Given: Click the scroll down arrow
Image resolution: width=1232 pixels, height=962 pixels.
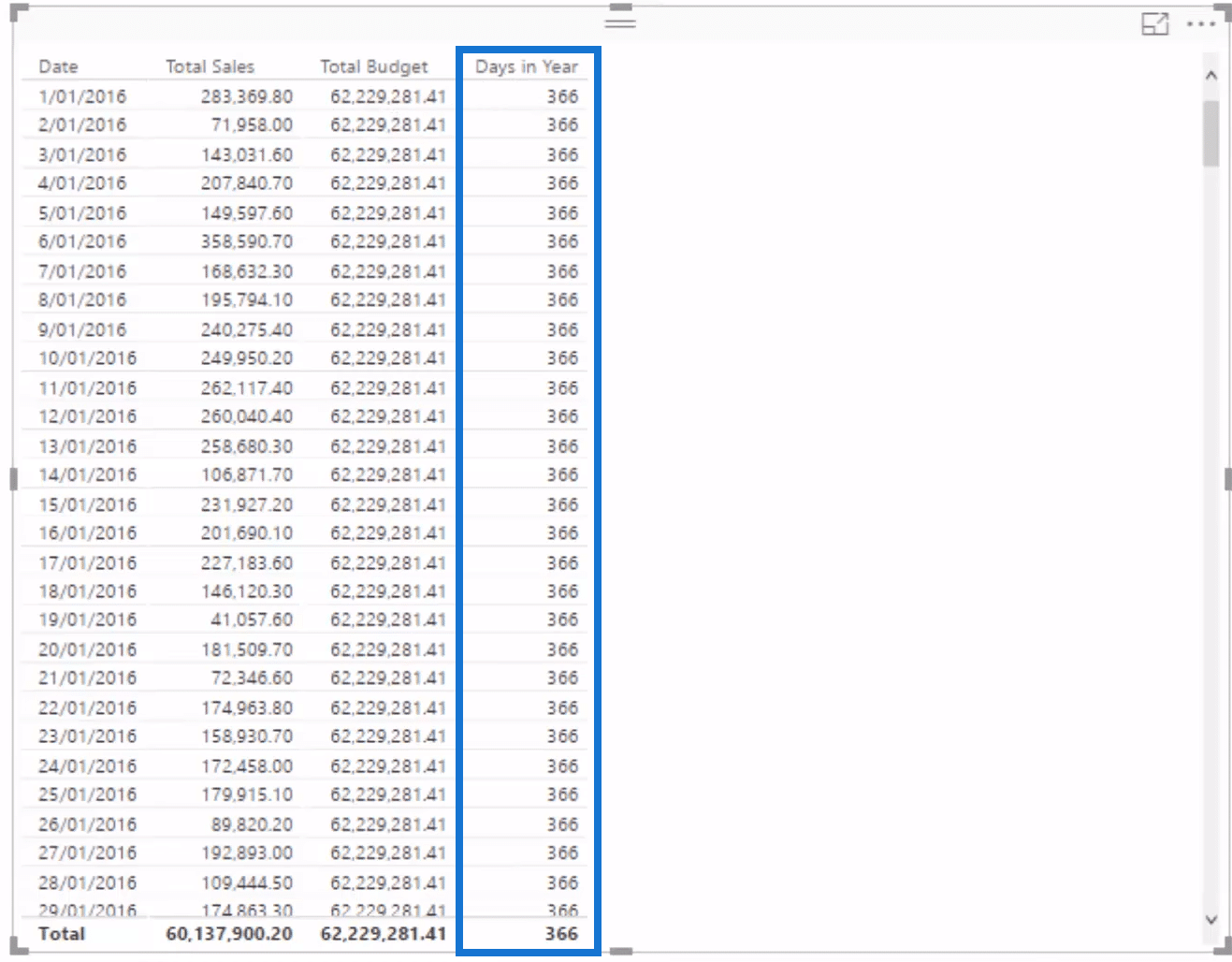Looking at the screenshot, I should [x=1211, y=920].
